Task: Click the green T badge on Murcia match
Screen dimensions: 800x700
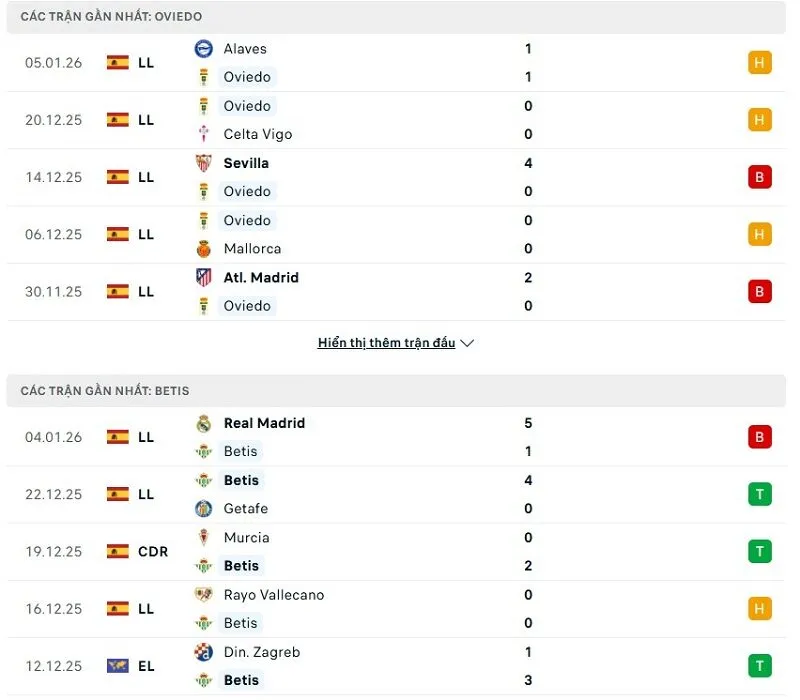Action: coord(759,551)
